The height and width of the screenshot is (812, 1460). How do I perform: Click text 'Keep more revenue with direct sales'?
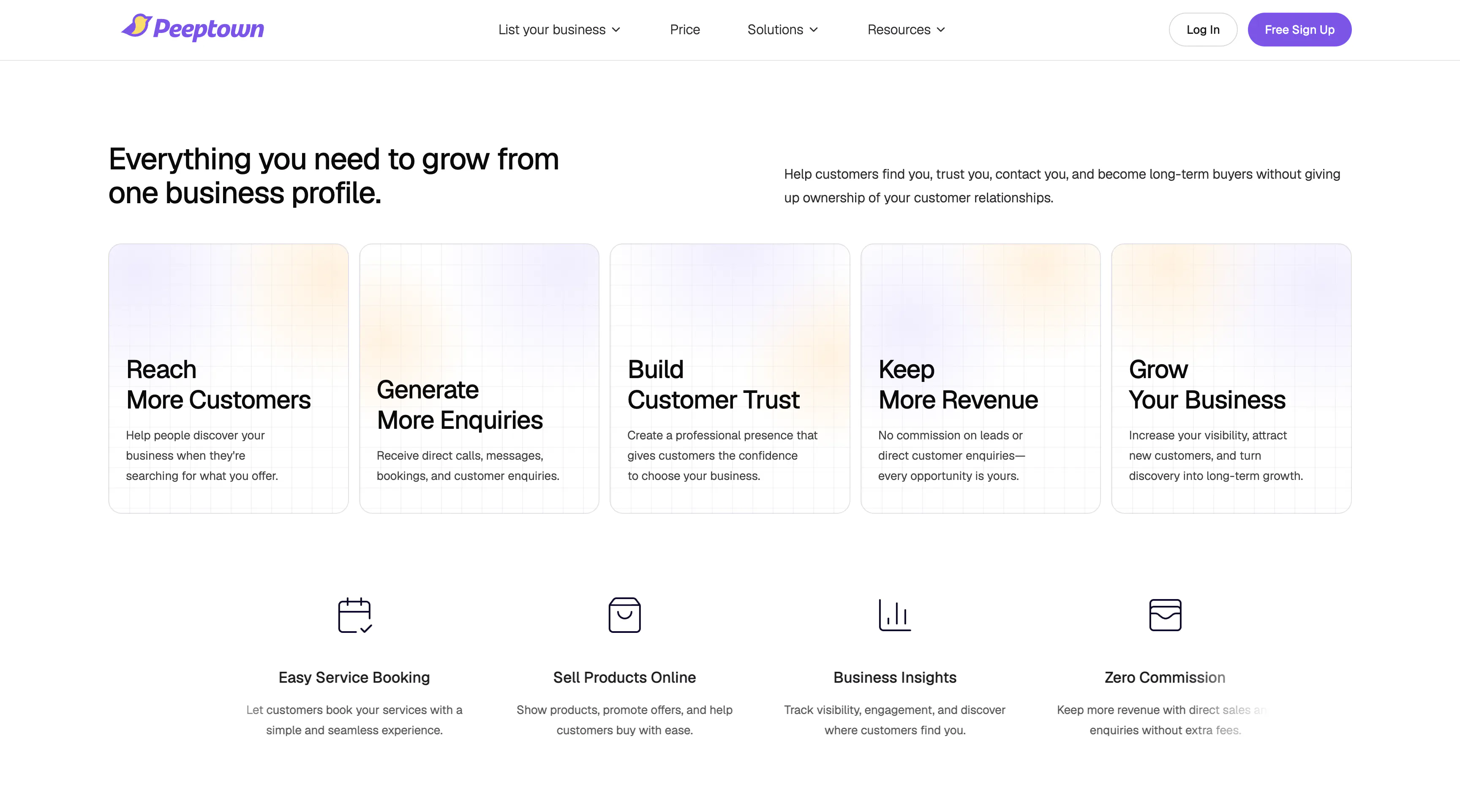tap(1163, 720)
